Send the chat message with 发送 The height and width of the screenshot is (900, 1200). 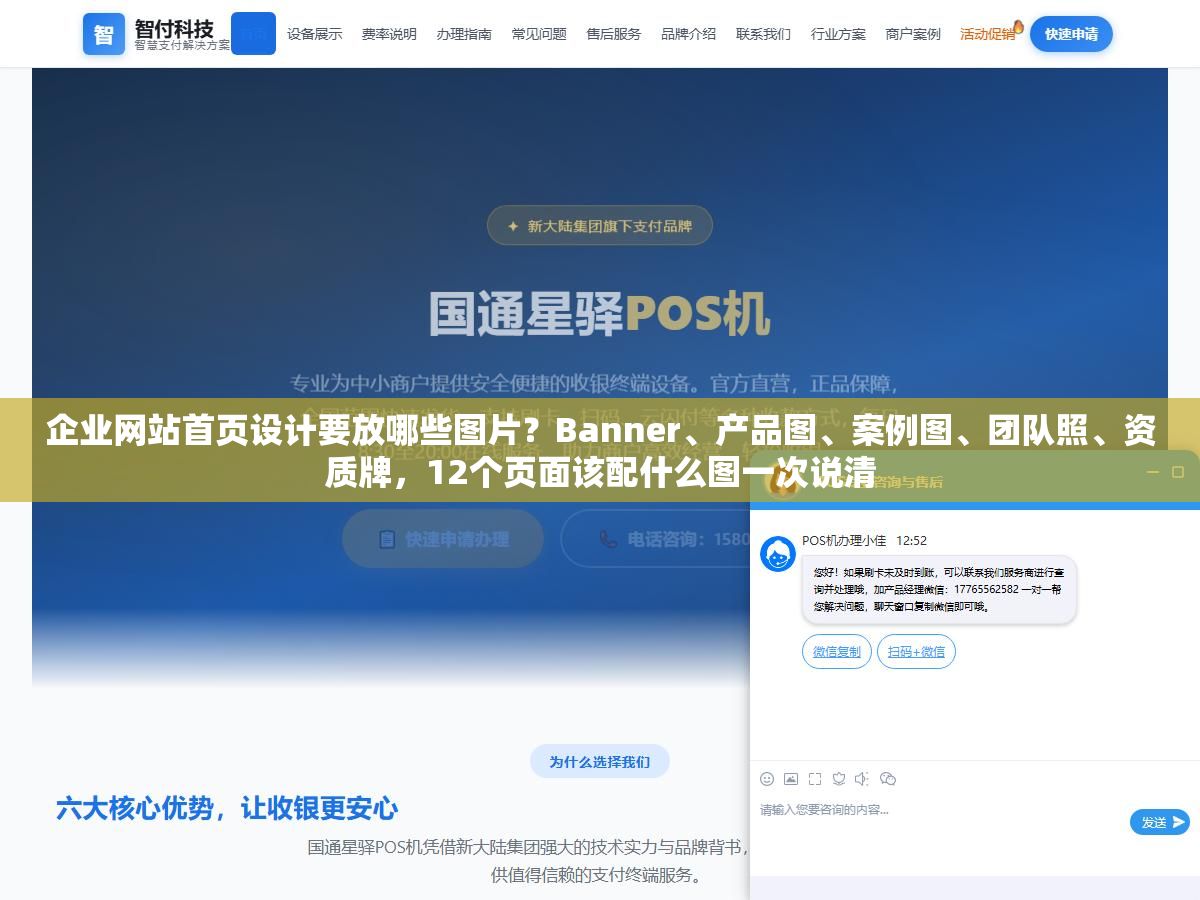point(1160,822)
